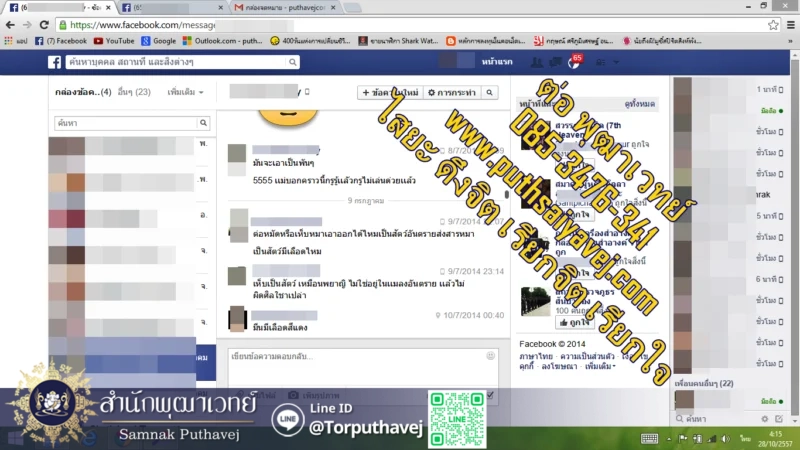The height and width of the screenshot is (450, 800).
Task: Reload the Facebook page
Action: (x=44, y=24)
